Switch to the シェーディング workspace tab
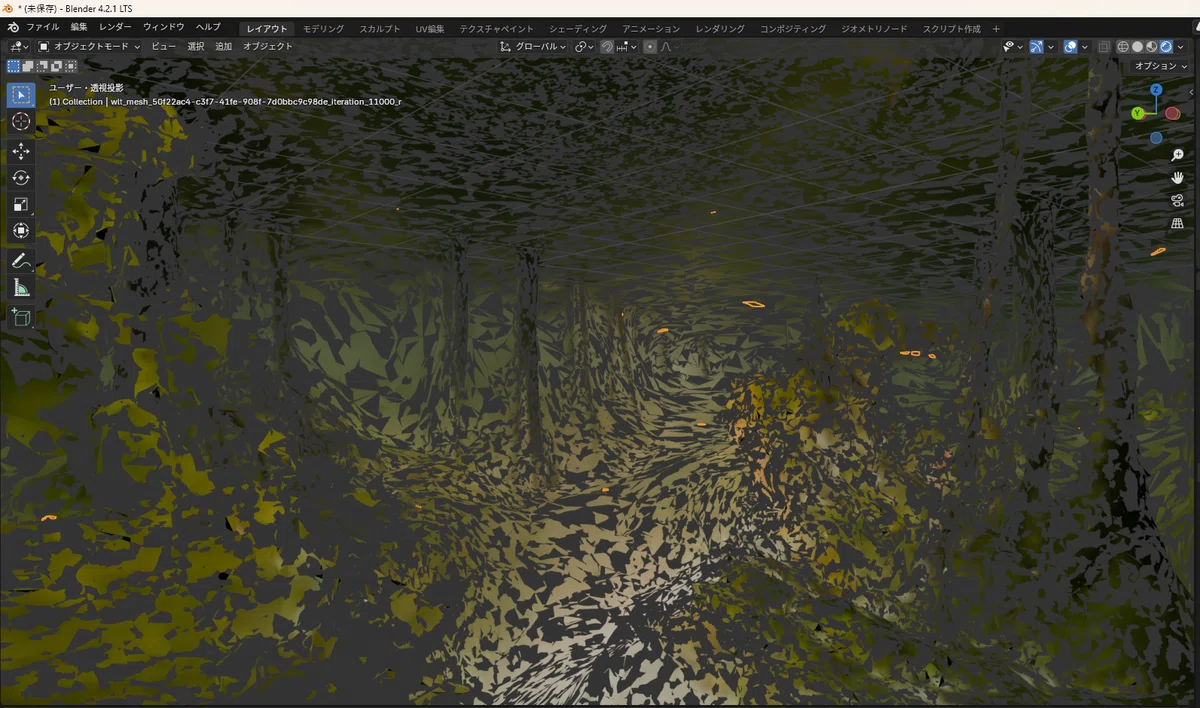The width and height of the screenshot is (1200, 708). pyautogui.click(x=578, y=29)
